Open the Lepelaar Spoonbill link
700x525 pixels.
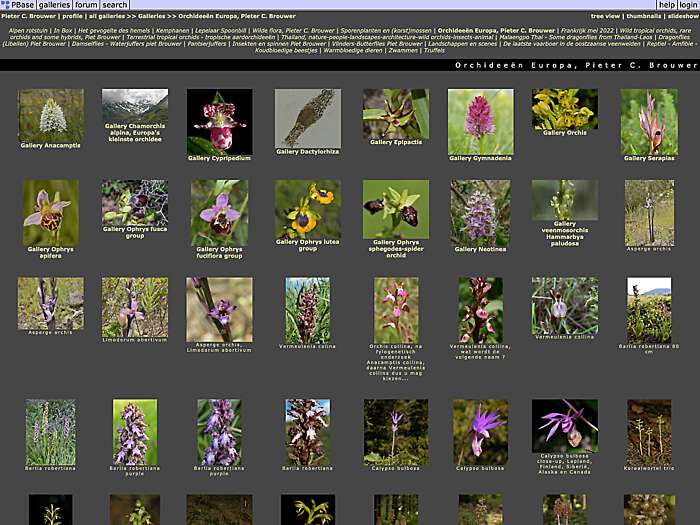[221, 31]
